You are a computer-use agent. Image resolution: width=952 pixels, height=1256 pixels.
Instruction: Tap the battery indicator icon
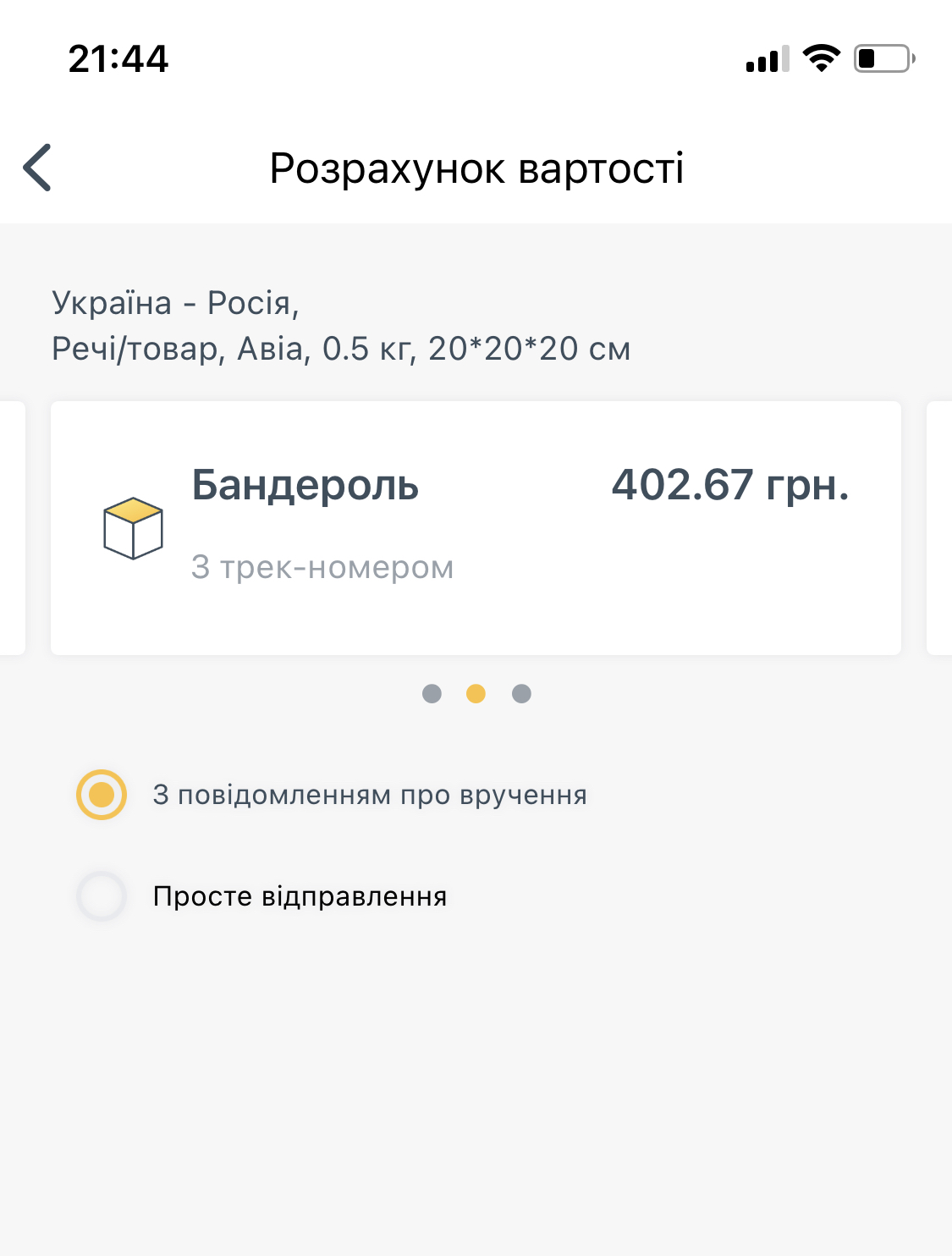(884, 58)
